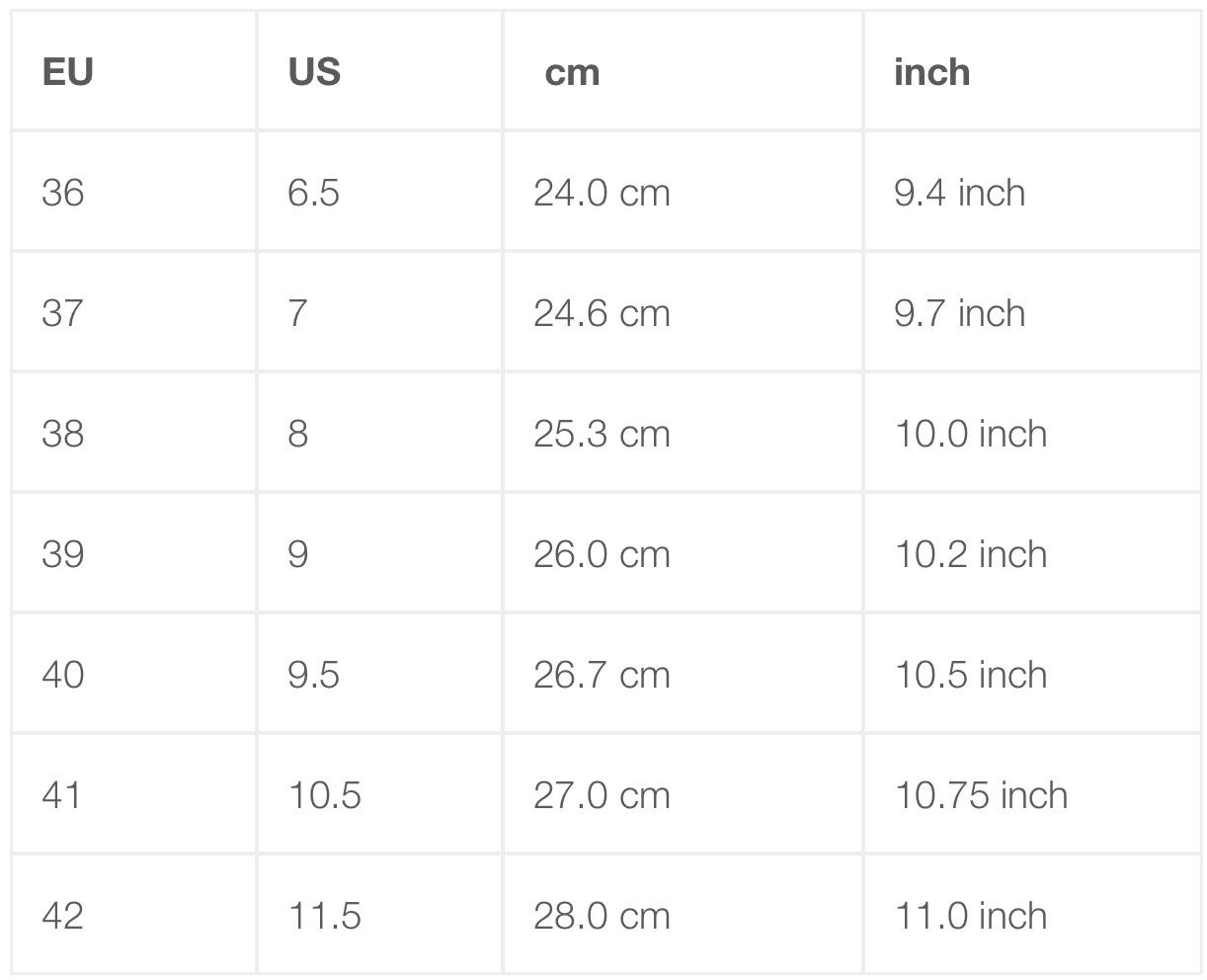Select the EU size 42 cell
The height and width of the screenshot is (980, 1207).
[63, 916]
